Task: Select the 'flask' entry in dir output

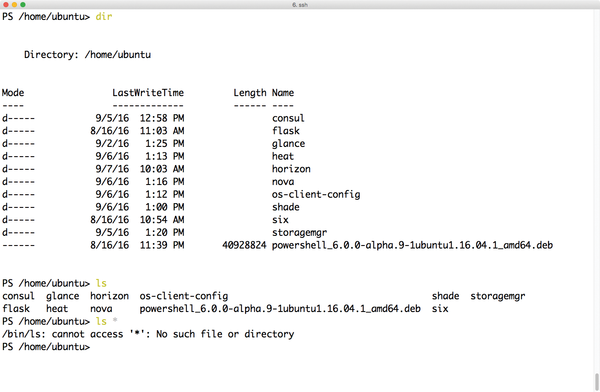Action: click(x=286, y=131)
